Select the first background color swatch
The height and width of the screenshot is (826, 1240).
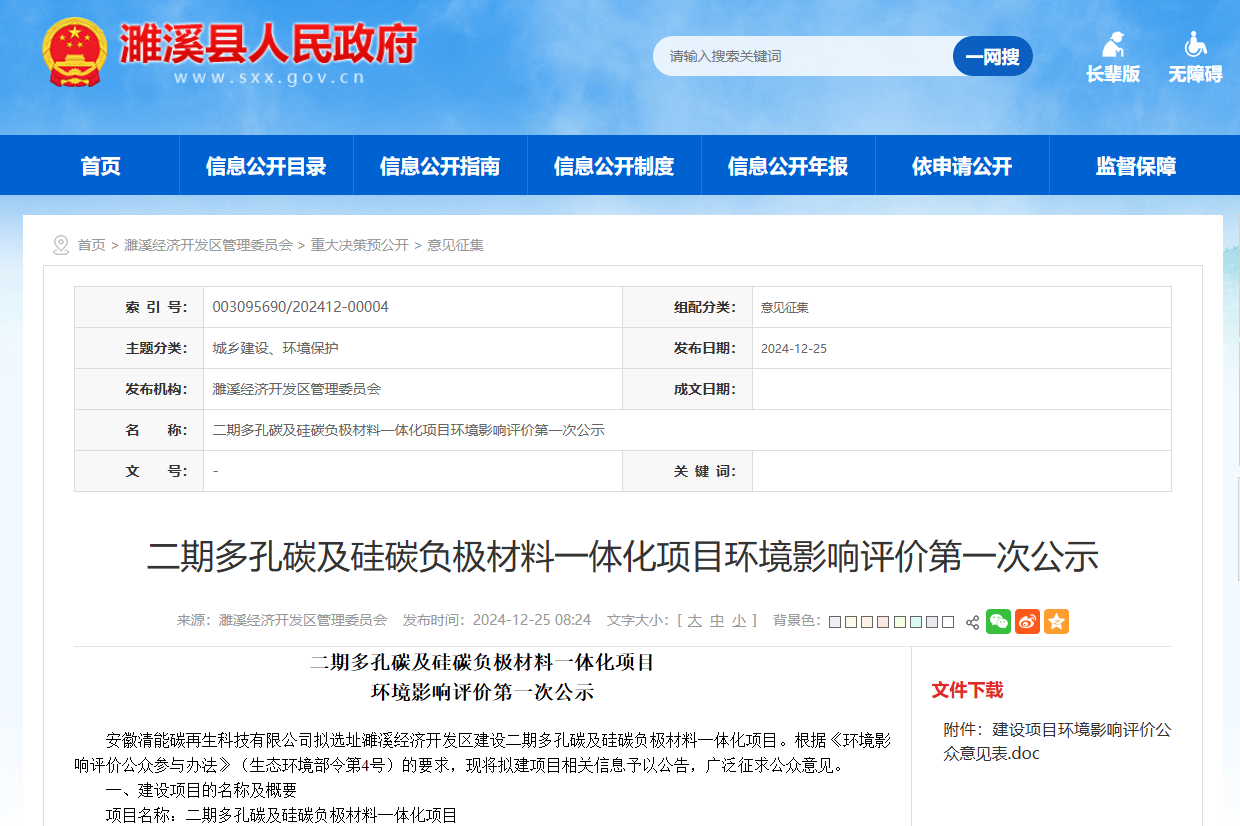tap(835, 622)
